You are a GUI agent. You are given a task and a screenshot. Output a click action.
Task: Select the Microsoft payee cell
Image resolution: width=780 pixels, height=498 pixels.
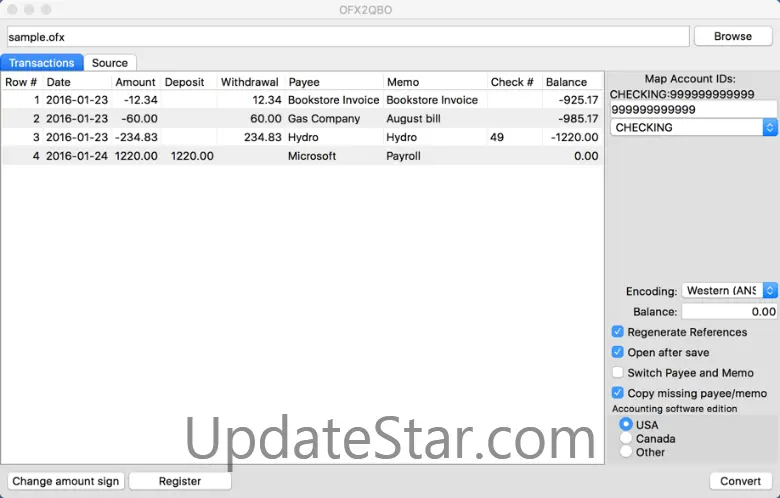[x=334, y=156]
